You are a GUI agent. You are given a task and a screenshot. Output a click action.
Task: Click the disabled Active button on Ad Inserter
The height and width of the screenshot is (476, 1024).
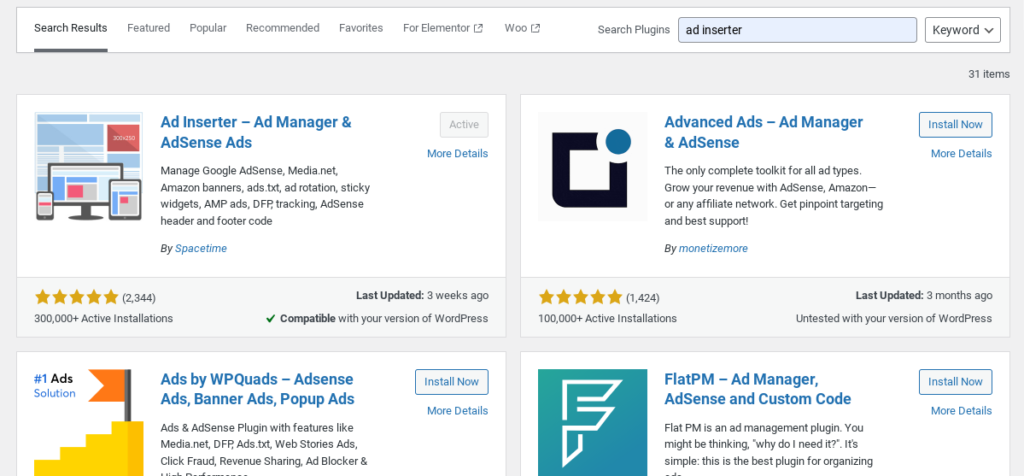(x=464, y=125)
